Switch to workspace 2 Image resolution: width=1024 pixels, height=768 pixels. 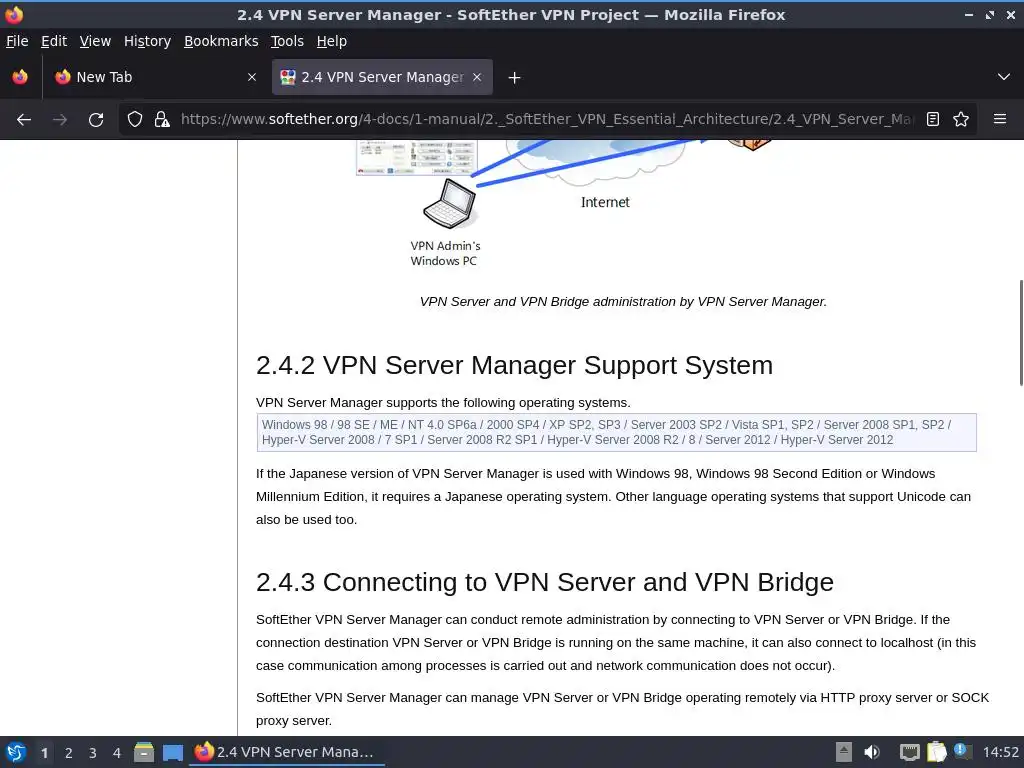point(69,753)
